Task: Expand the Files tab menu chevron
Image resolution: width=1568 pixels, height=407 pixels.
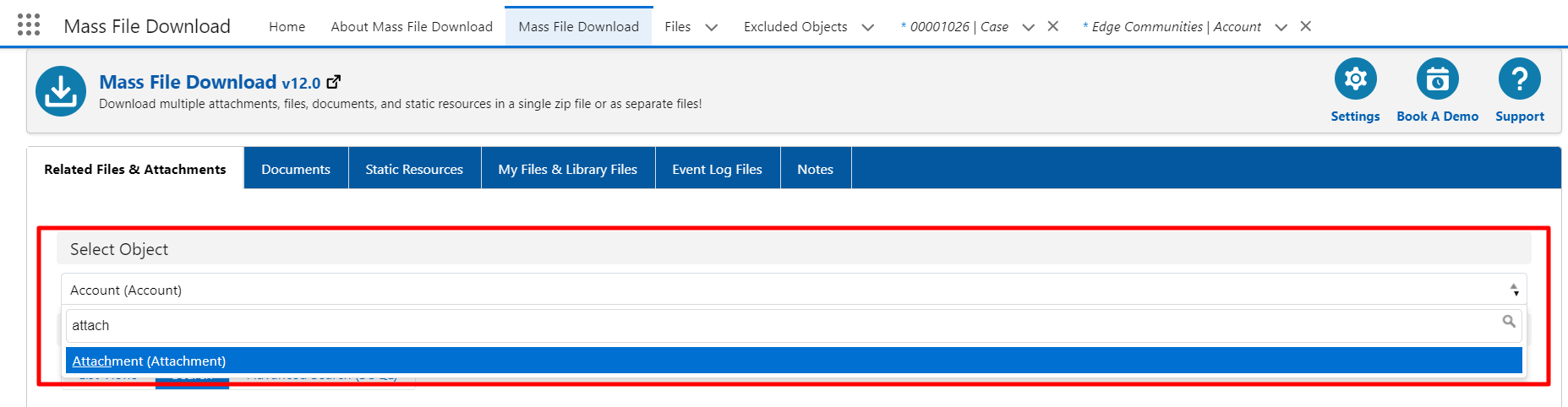Action: click(x=712, y=27)
